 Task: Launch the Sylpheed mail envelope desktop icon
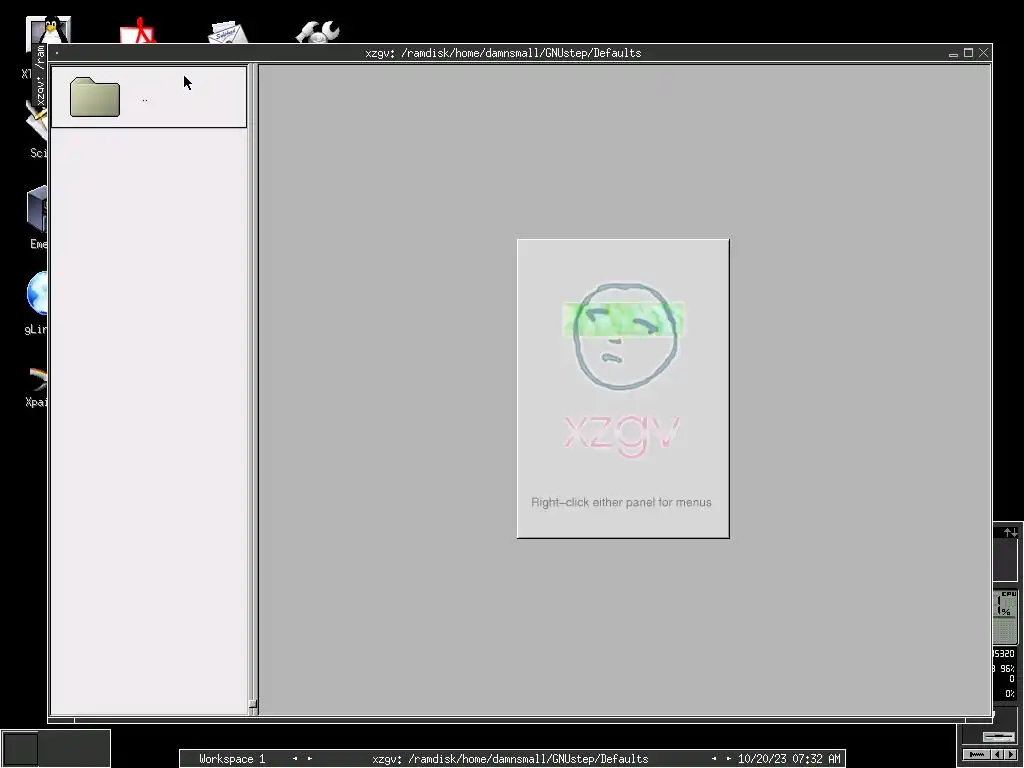click(x=228, y=33)
